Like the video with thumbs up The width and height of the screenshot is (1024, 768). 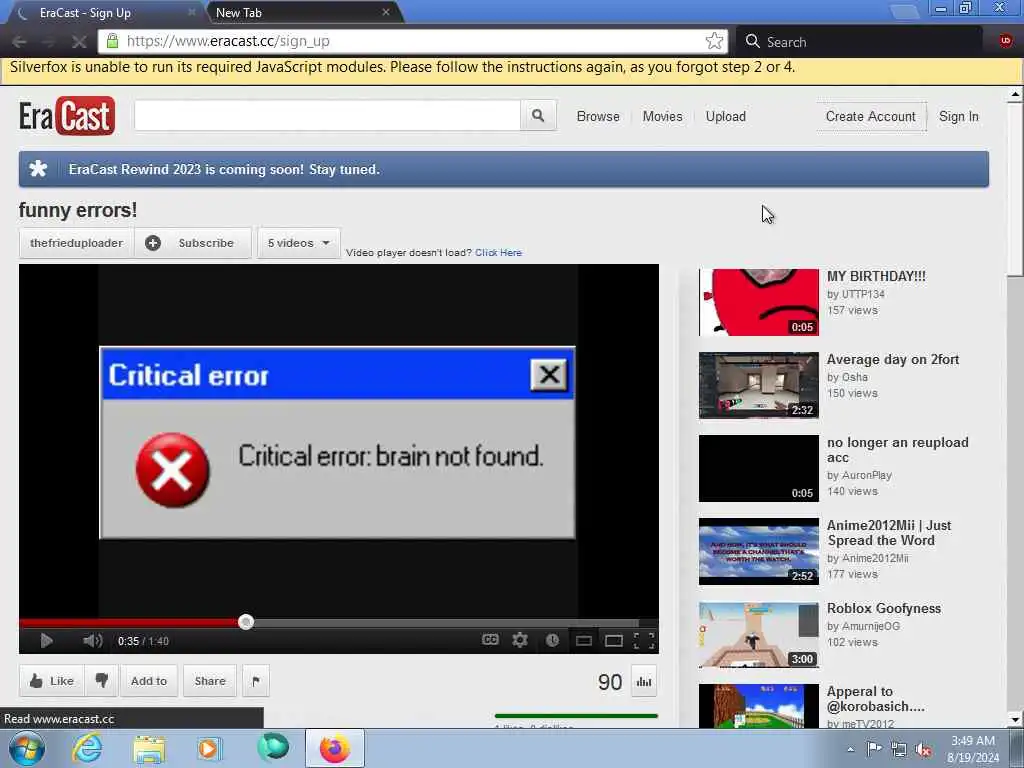click(x=52, y=681)
